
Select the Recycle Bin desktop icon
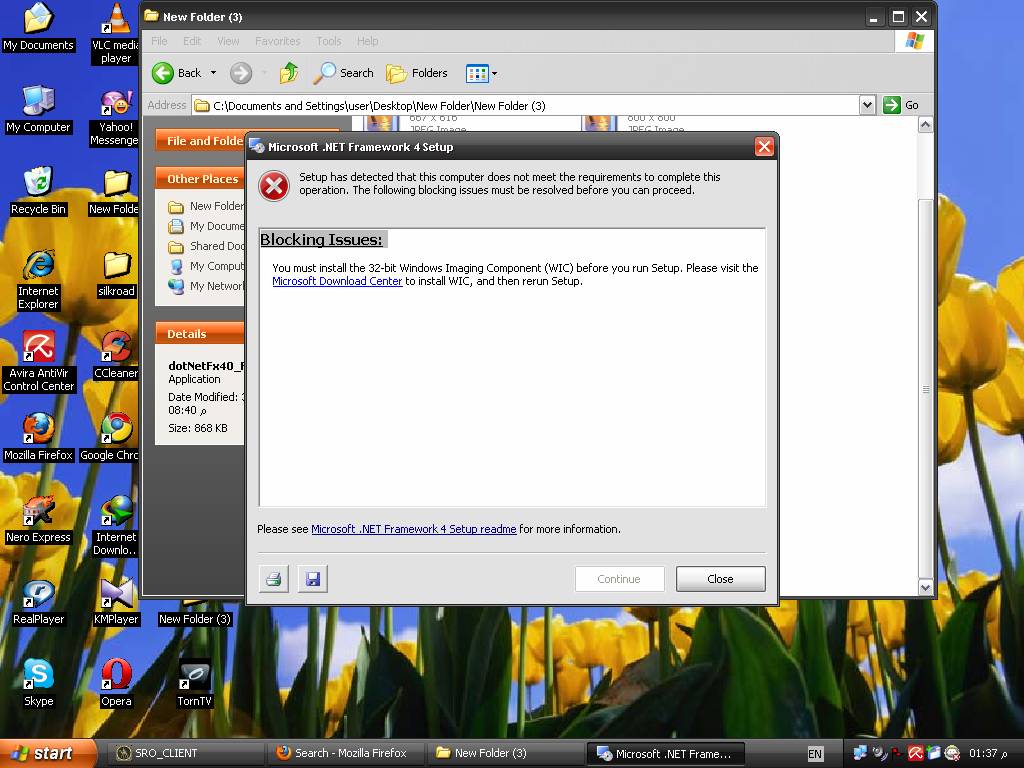(x=39, y=191)
